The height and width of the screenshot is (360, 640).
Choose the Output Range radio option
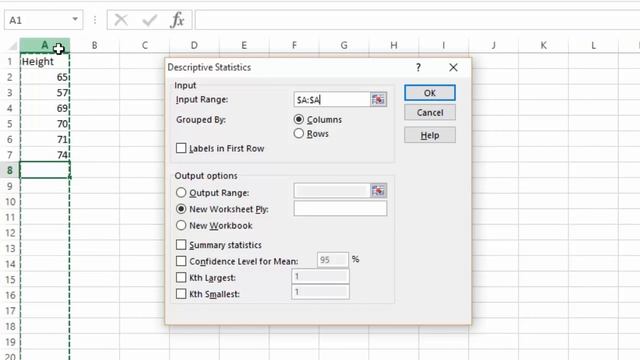[x=181, y=193]
